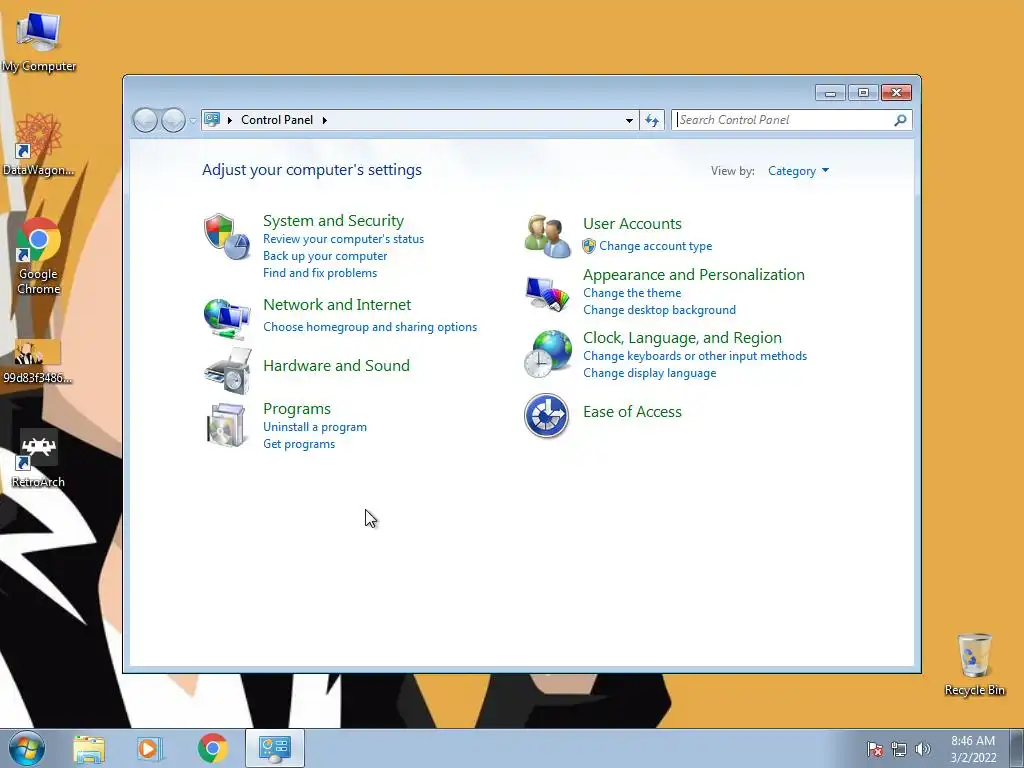Select Google Chrome desktop shortcut
Viewport: 1024px width, 768px height.
coord(39,257)
